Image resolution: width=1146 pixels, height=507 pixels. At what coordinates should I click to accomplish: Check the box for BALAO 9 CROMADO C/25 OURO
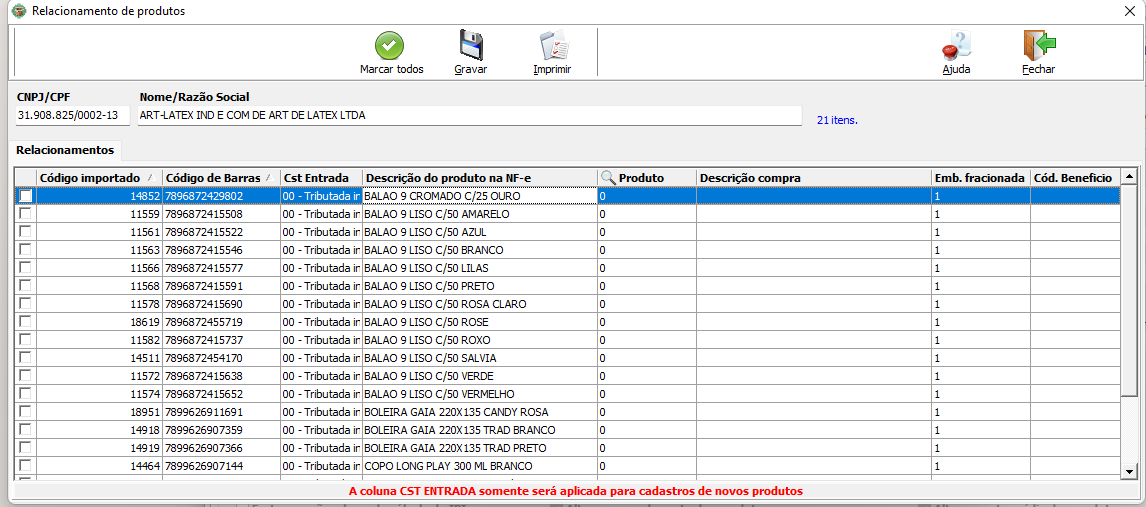(x=26, y=196)
